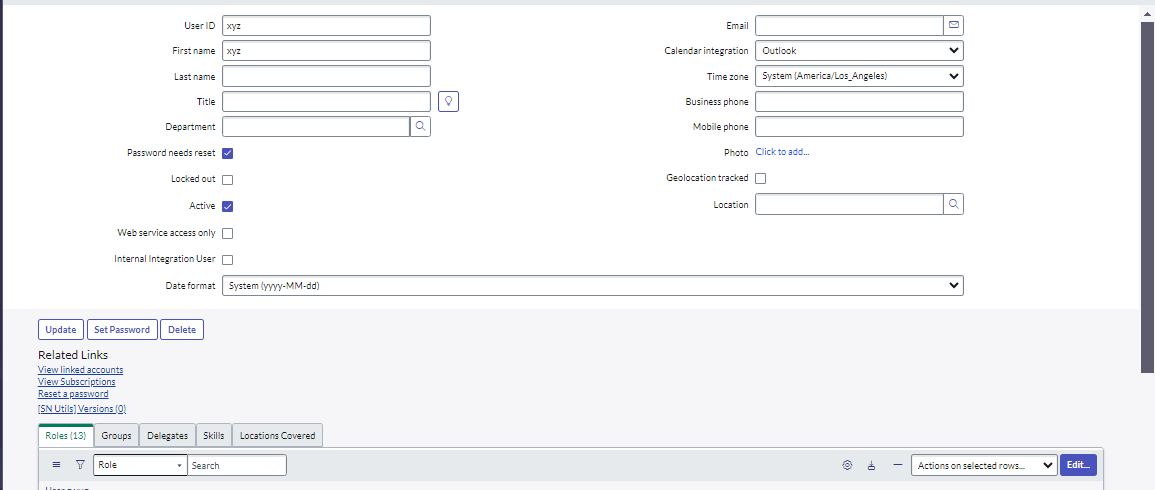Viewport: 1155px width, 490px height.
Task: Enable Geolocation tracked checkbox
Action: click(761, 178)
